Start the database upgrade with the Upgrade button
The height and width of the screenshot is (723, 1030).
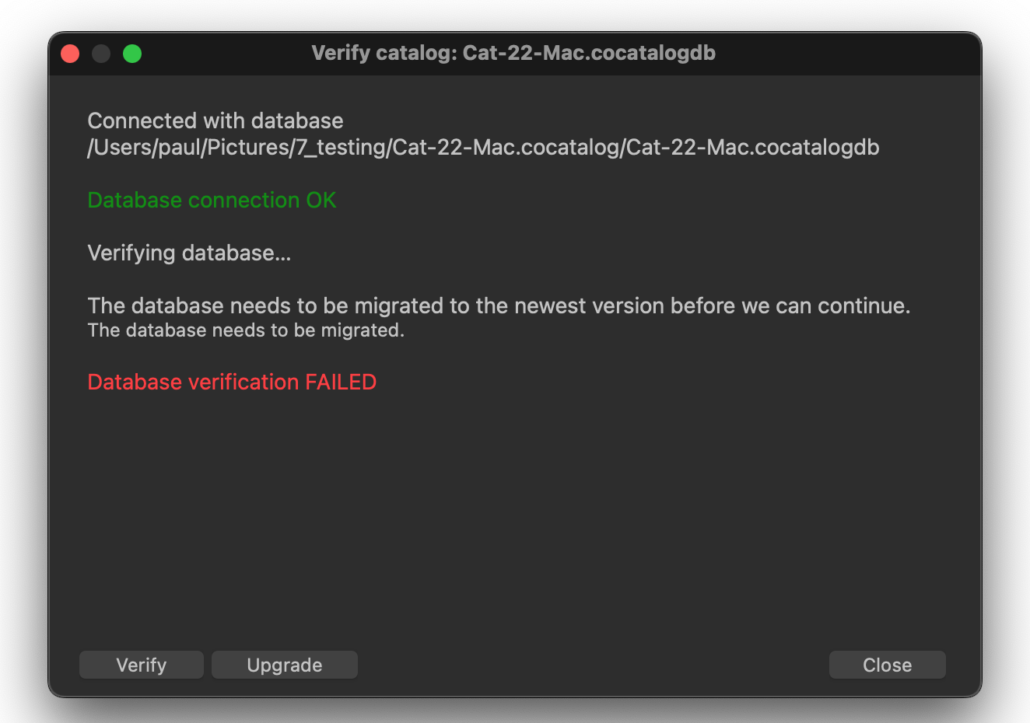284,664
